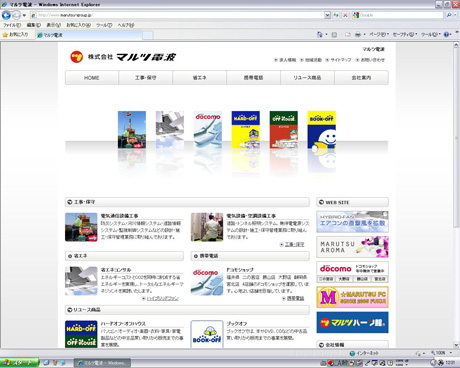Open the 会社案内 navigation tab
The image size is (460, 368).
tap(361, 78)
